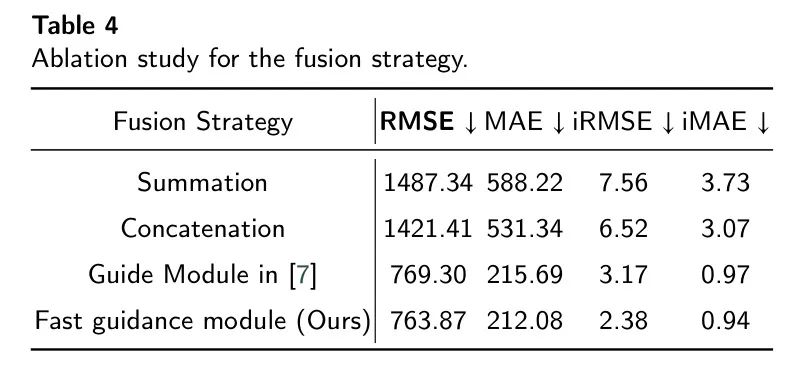Click the iMAE value 3.73
The image size is (801, 378).
pos(725,183)
